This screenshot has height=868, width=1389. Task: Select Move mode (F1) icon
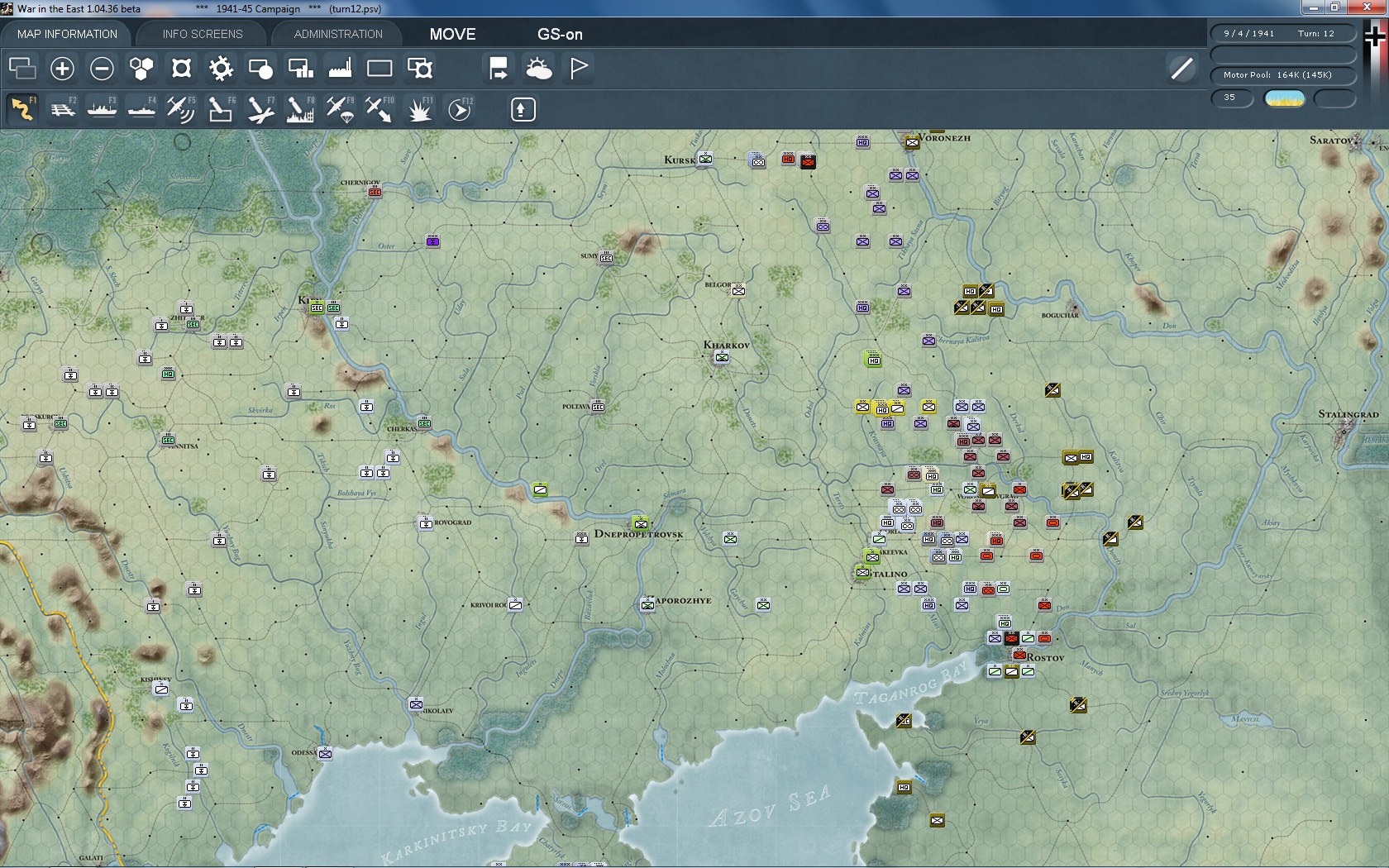coord(22,109)
